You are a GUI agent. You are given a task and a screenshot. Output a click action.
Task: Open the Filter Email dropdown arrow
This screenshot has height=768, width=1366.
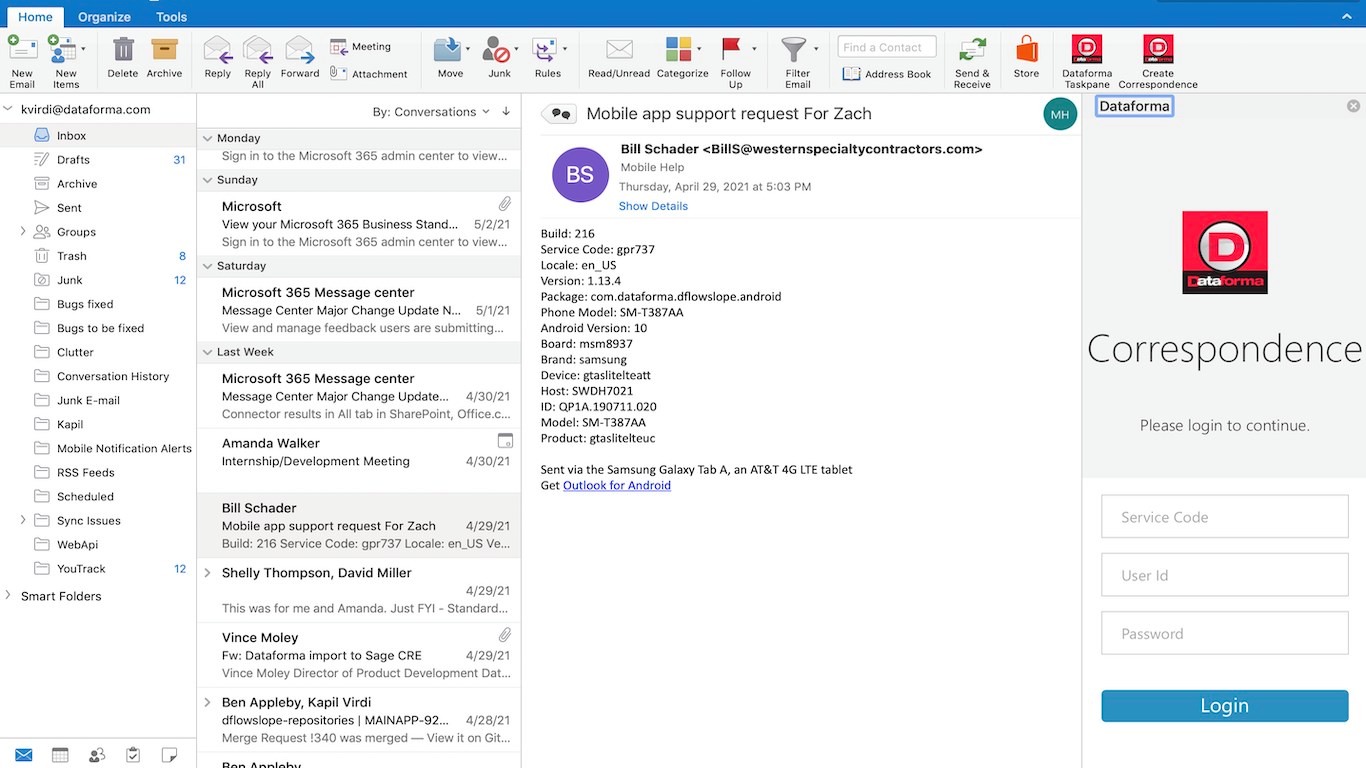[x=816, y=48]
